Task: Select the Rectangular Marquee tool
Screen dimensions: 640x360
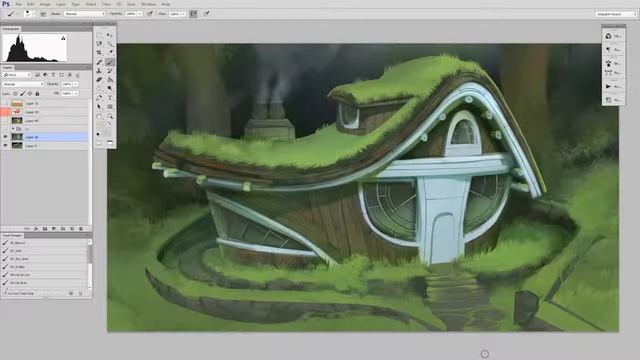Action: 99,35
